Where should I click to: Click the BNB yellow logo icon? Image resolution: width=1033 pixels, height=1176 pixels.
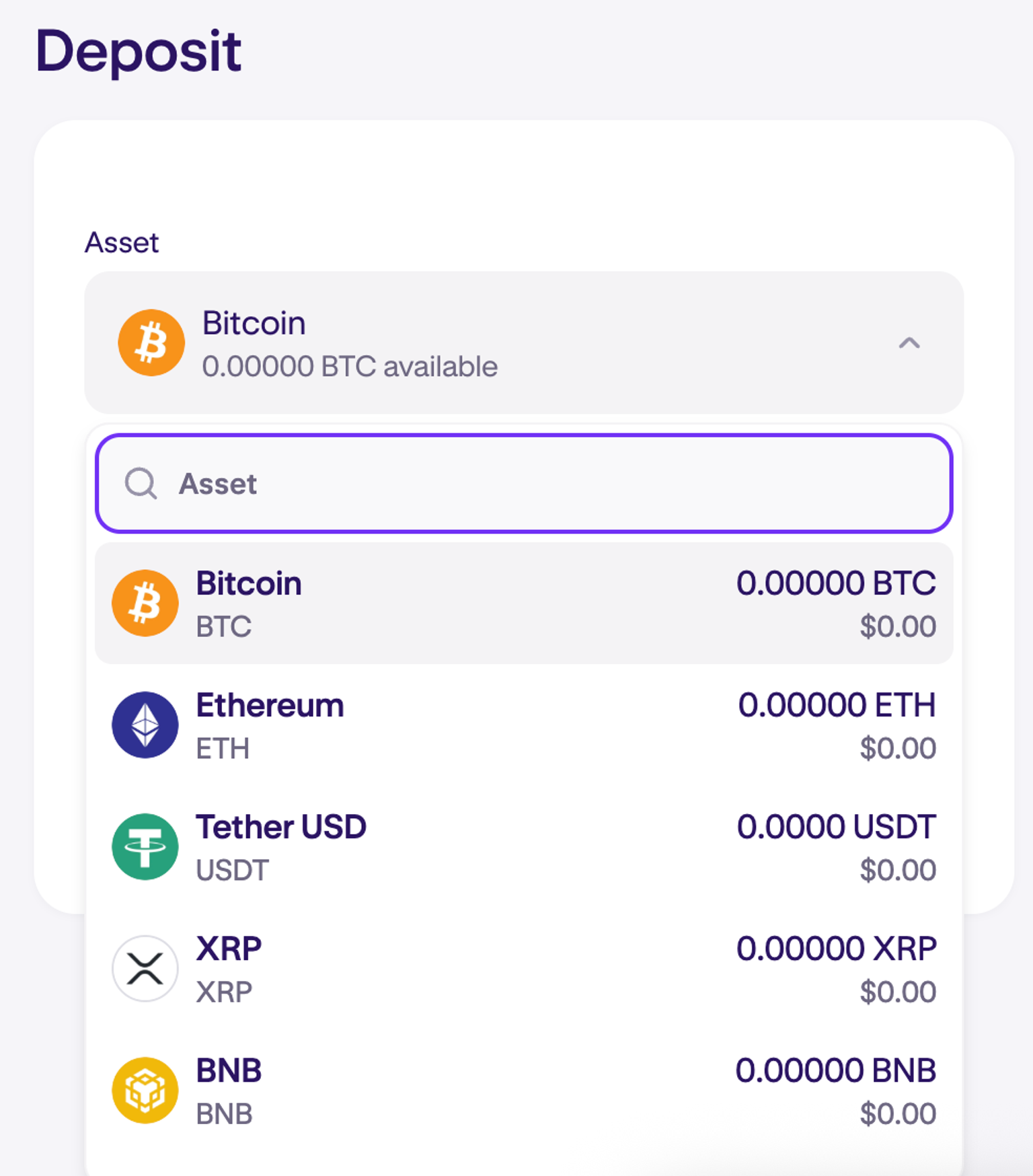click(x=145, y=1090)
